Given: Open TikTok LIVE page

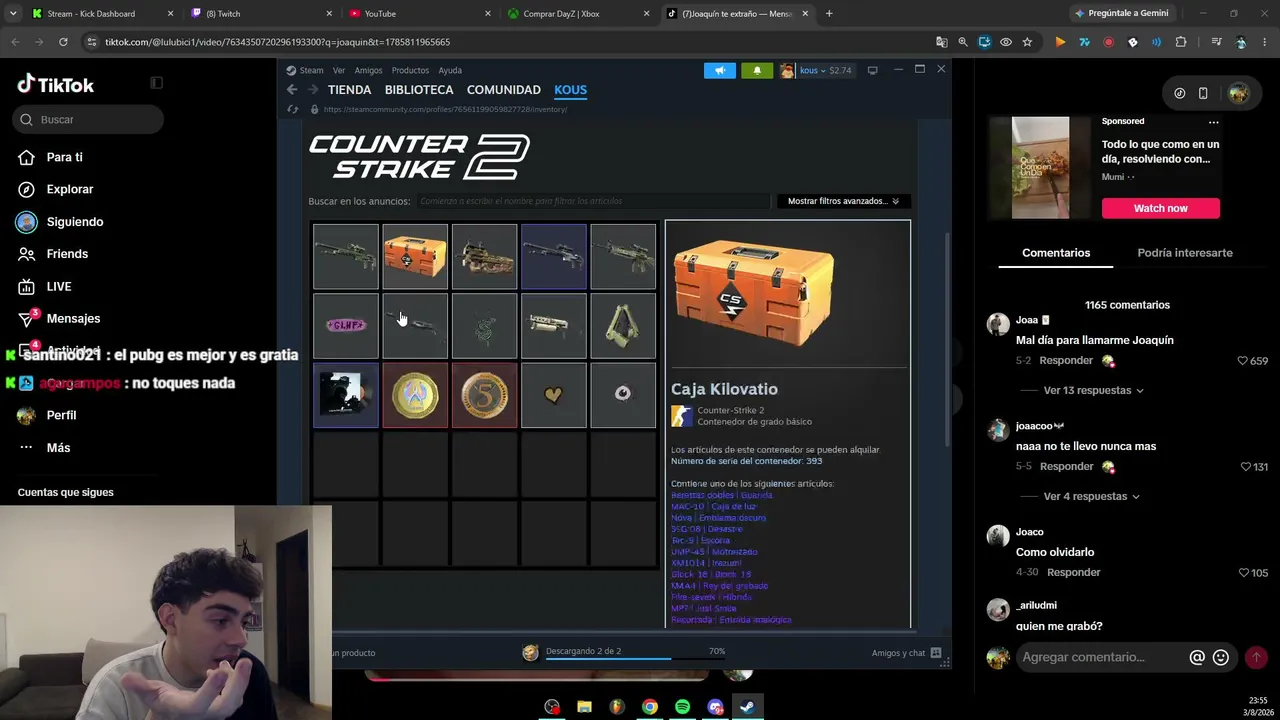Looking at the screenshot, I should pos(59,286).
